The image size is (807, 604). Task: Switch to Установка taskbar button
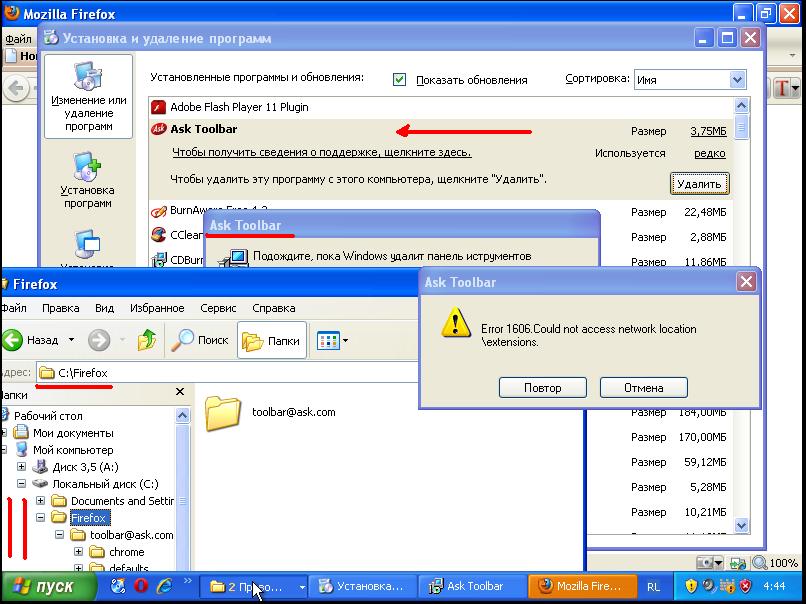coord(363,587)
